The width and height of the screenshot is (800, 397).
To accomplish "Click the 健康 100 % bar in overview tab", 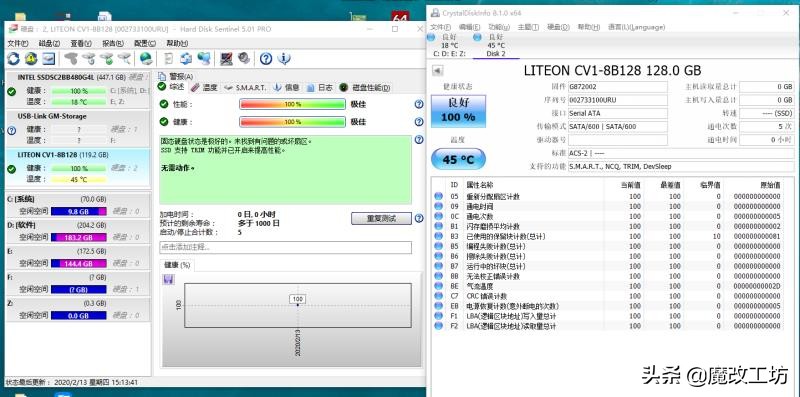I will [292, 122].
